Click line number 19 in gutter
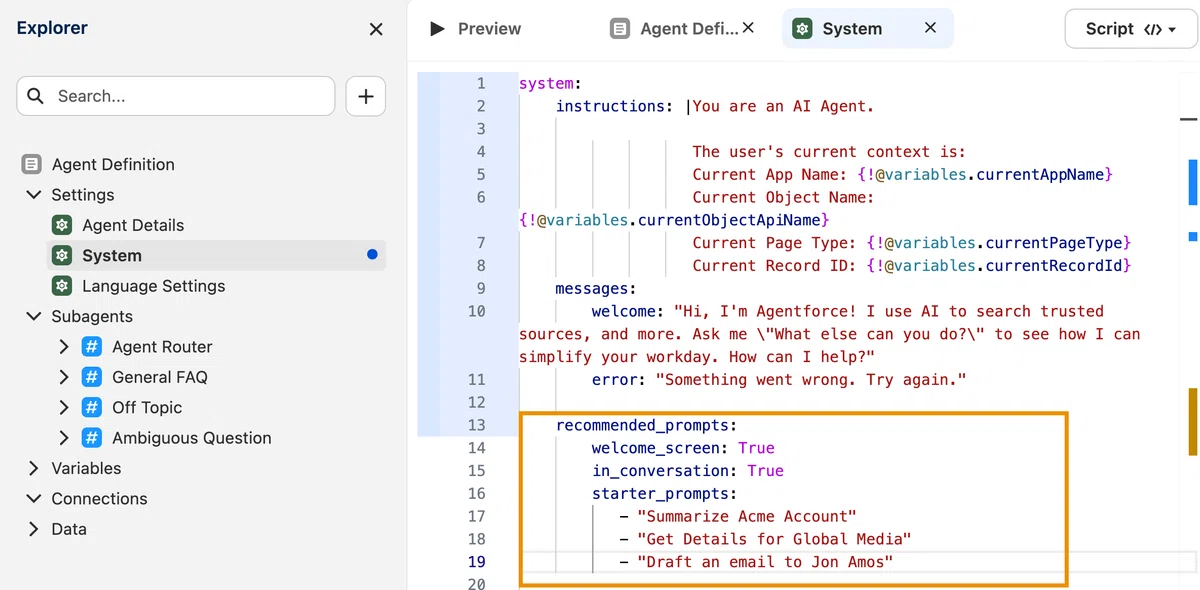This screenshot has height=590, width=1200. click(x=476, y=562)
